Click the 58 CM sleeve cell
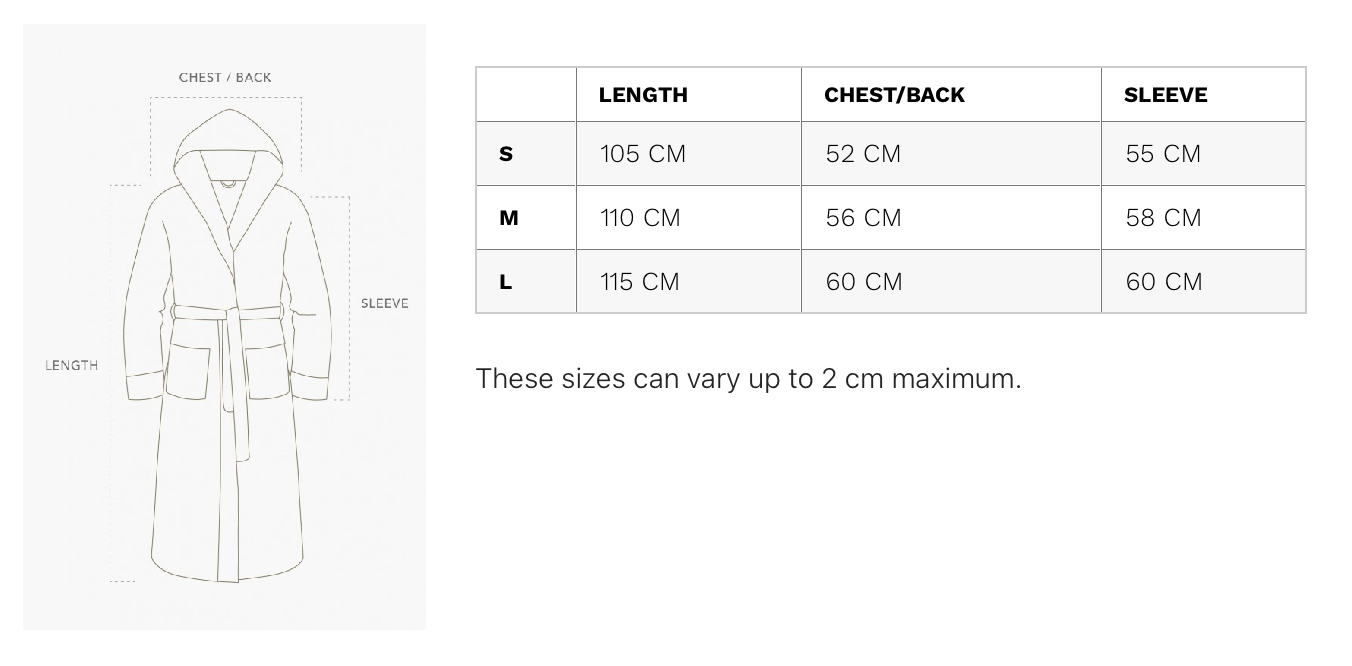 1203,218
